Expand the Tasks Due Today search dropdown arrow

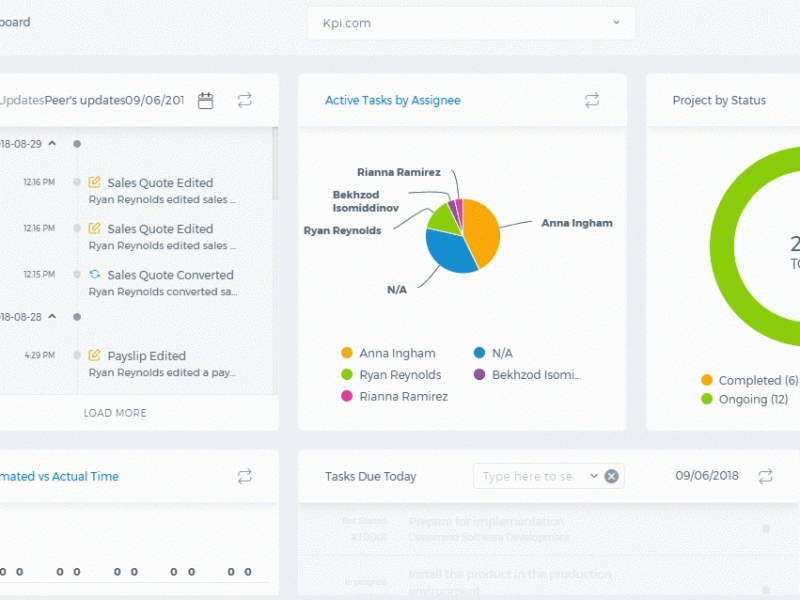[x=593, y=476]
